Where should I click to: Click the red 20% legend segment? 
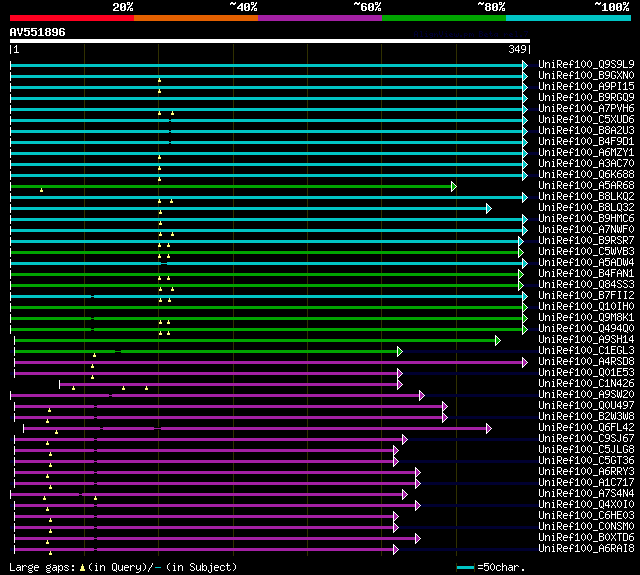(x=72, y=18)
